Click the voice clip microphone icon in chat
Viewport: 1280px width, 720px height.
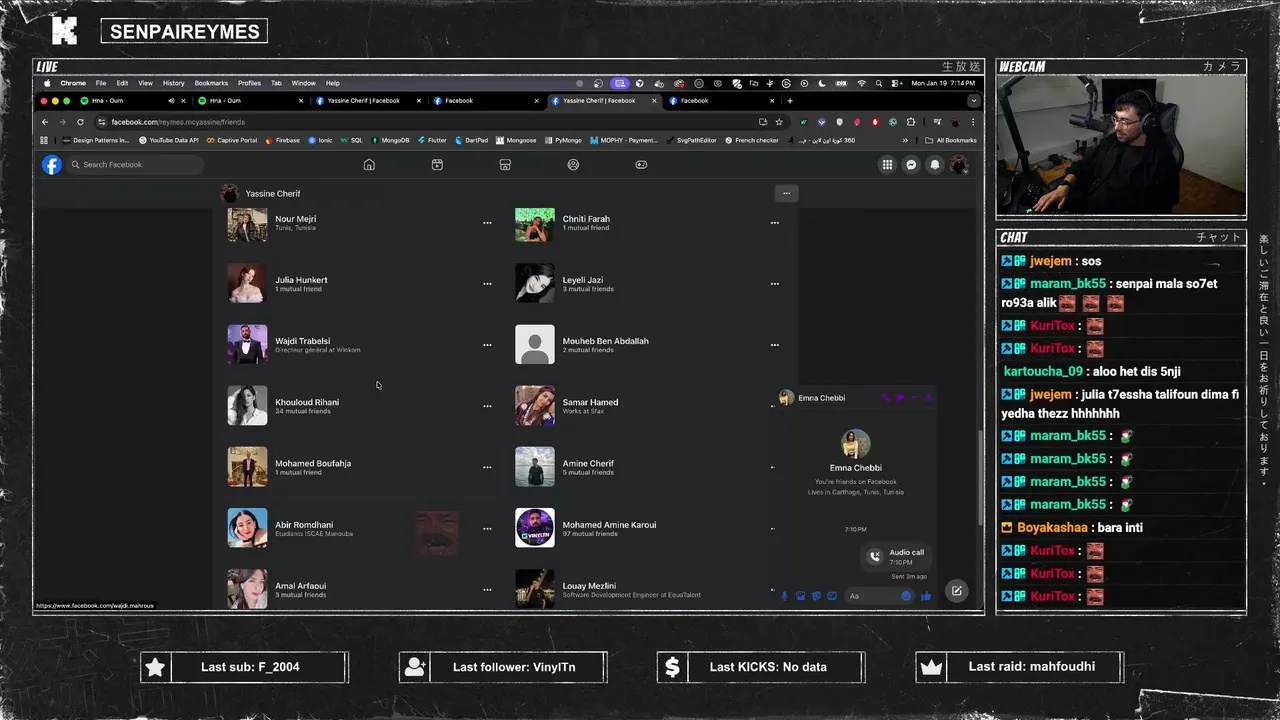click(784, 596)
